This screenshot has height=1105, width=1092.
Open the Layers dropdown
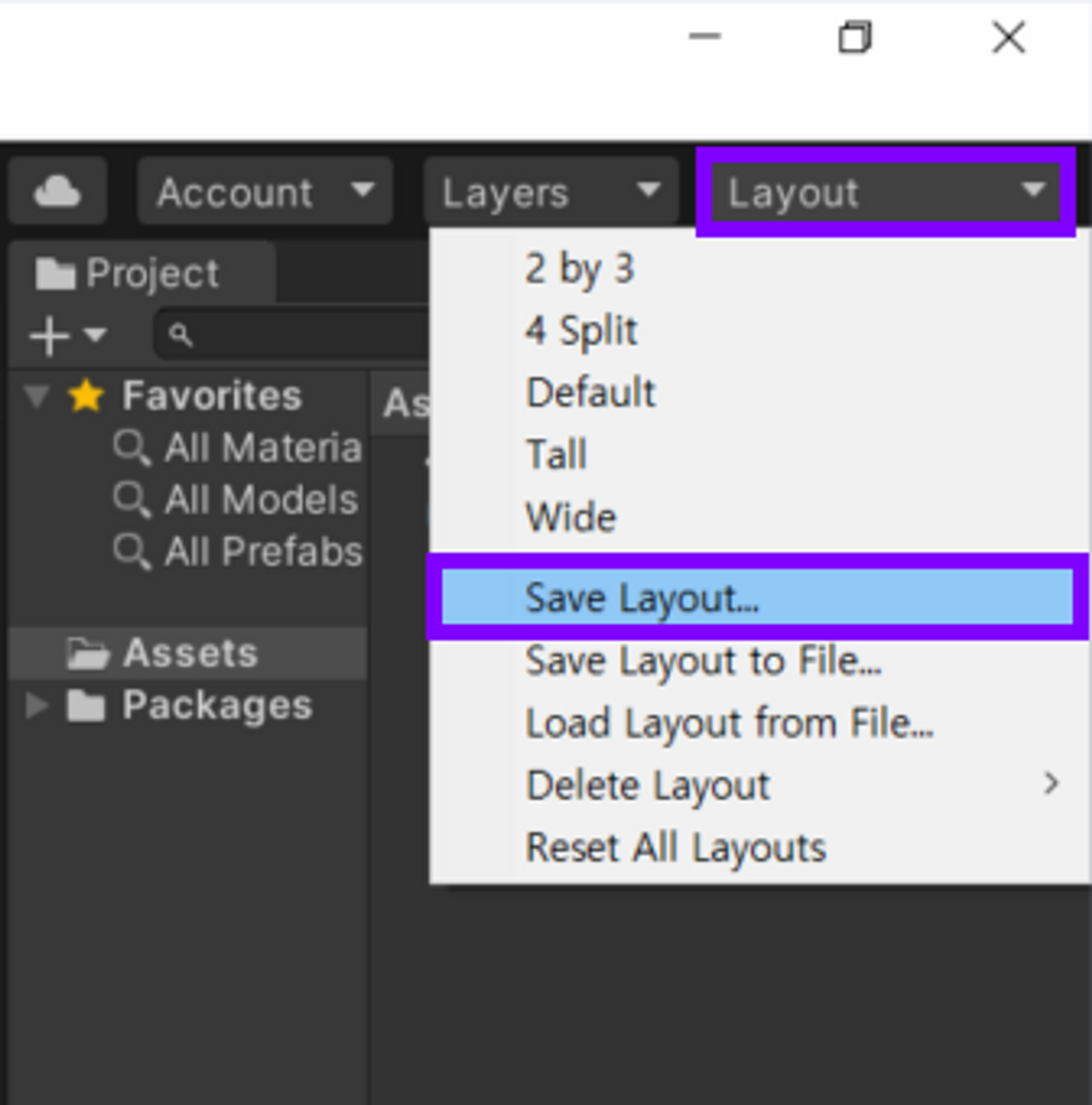(552, 191)
